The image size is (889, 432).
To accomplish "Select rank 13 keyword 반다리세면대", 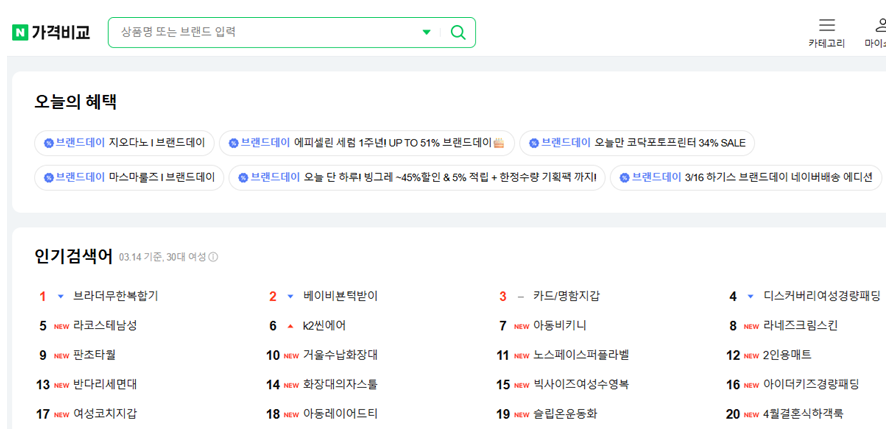I will coord(105,384).
